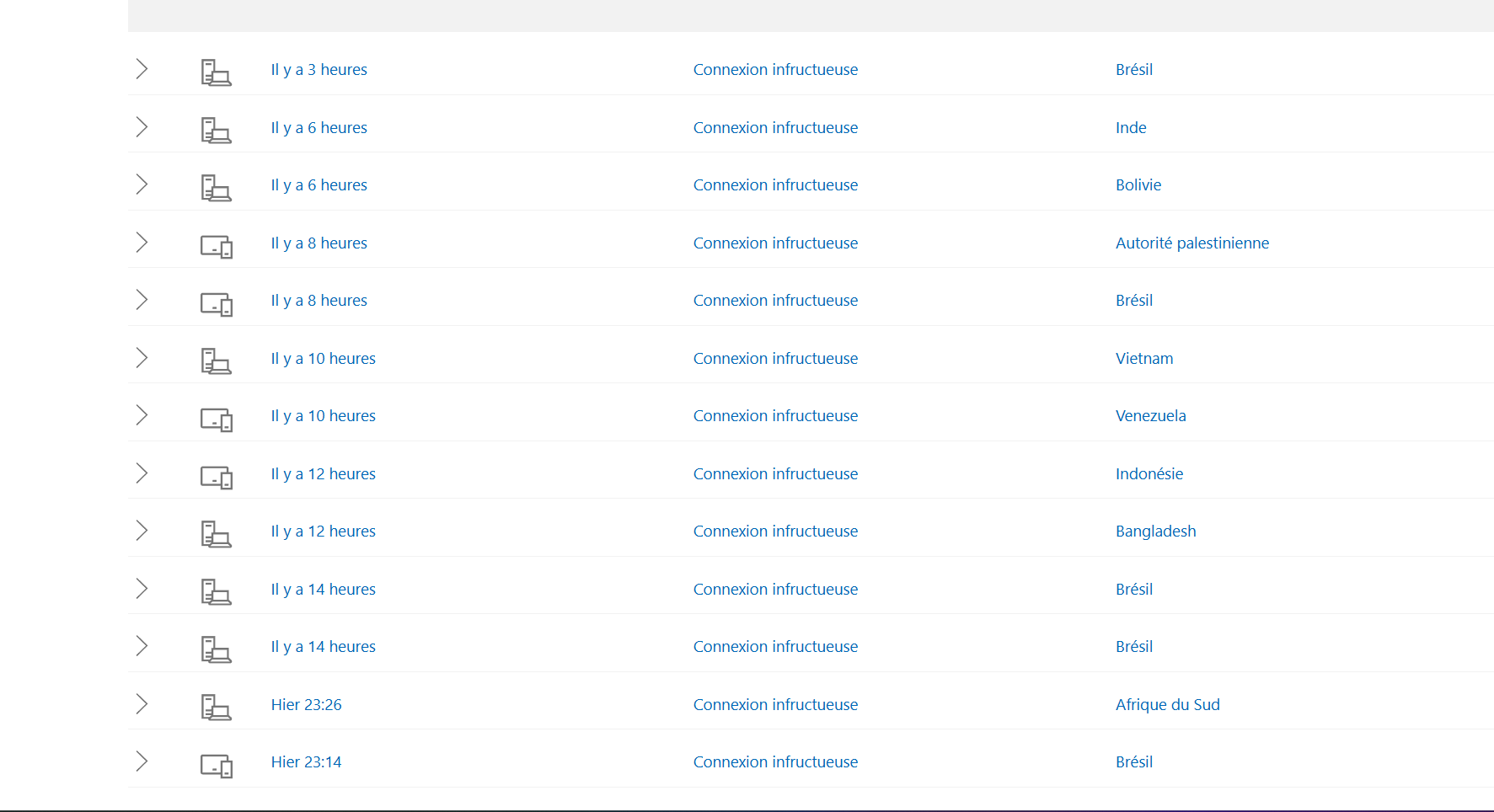Click the computer device icon in the Inde row
Viewport: 1494px width, 812px height.
coord(216,131)
